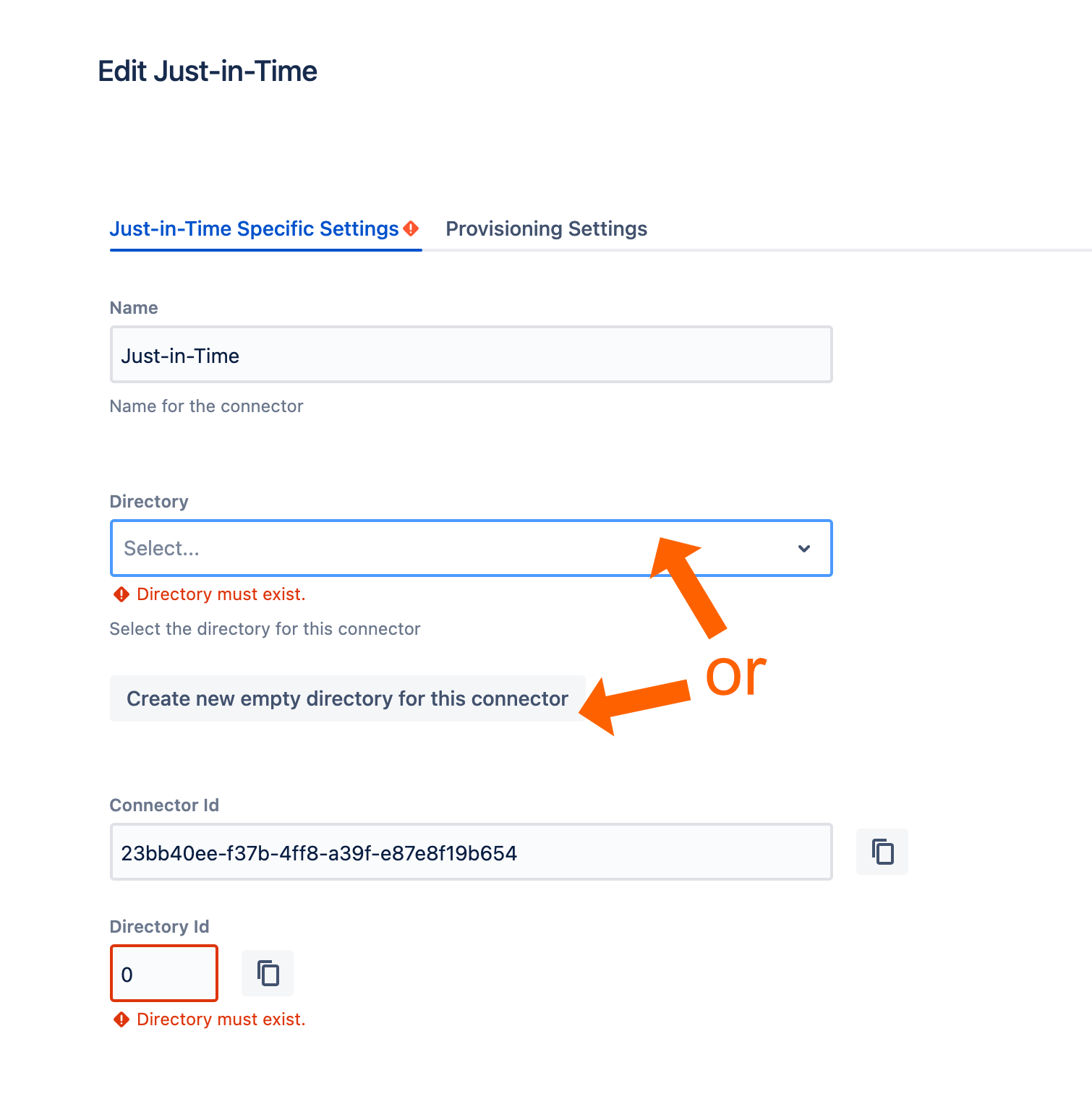Viewport: 1092px width, 1112px height.
Task: Focus the Name input field
Action: (x=471, y=355)
